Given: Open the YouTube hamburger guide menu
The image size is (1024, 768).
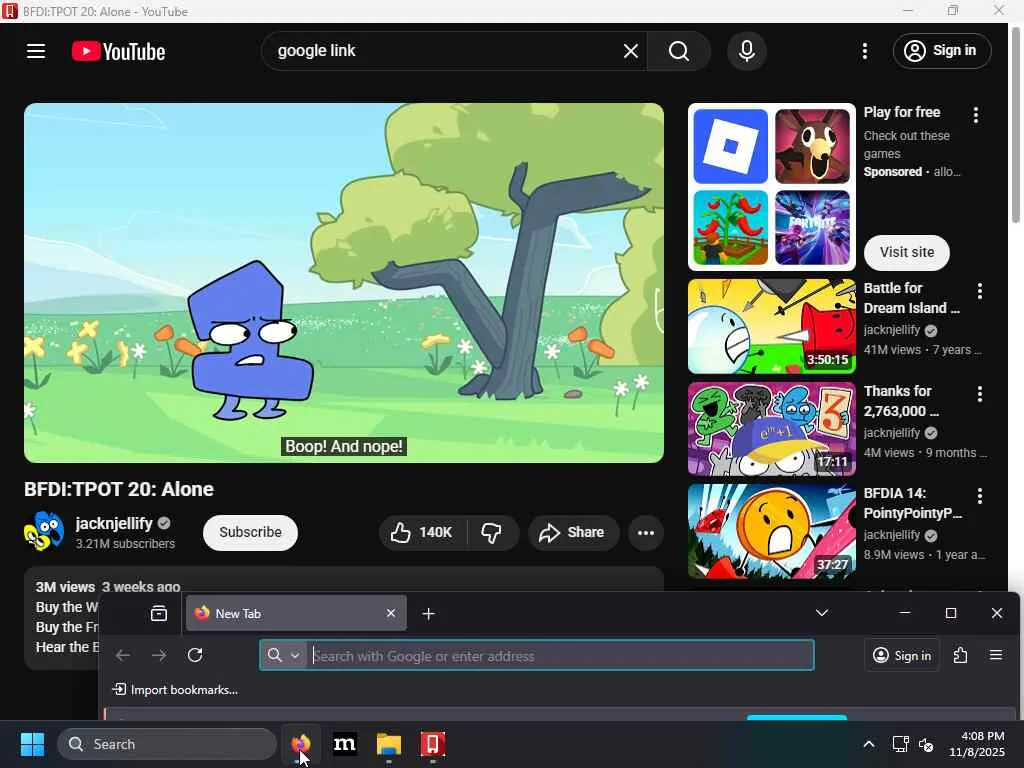Looking at the screenshot, I should [x=36, y=51].
